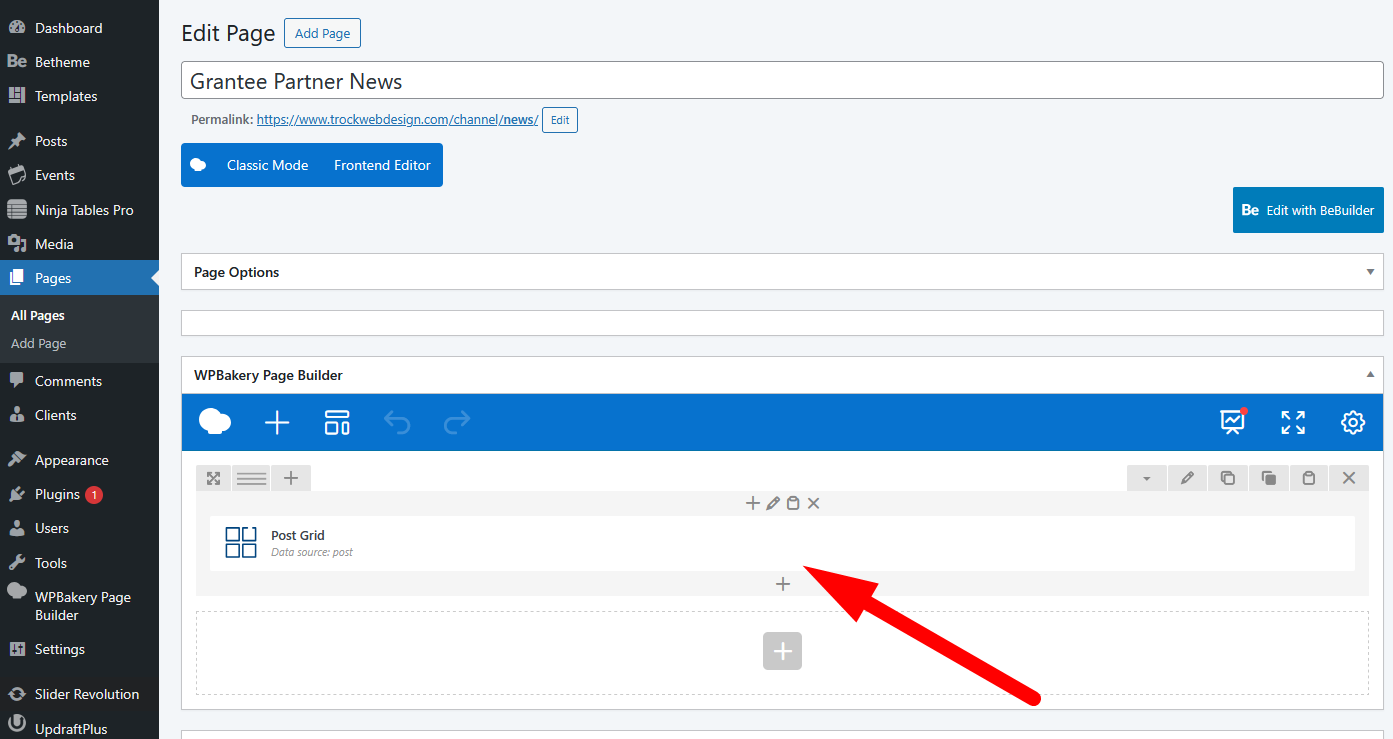Screen dimensions: 1393x739
Task: Clone this row
Action: [x=1268, y=478]
